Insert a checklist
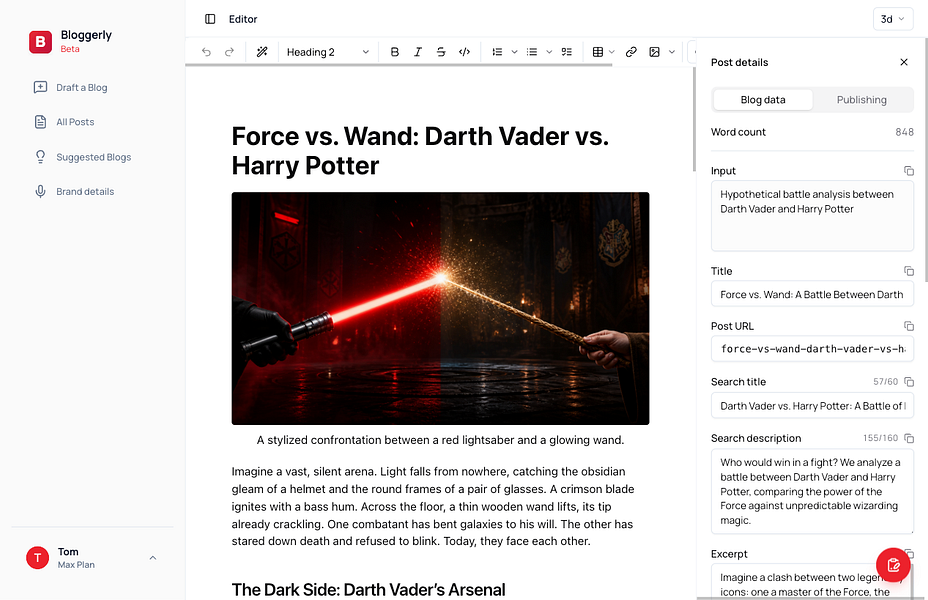The height and width of the screenshot is (600, 928). click(x=567, y=52)
